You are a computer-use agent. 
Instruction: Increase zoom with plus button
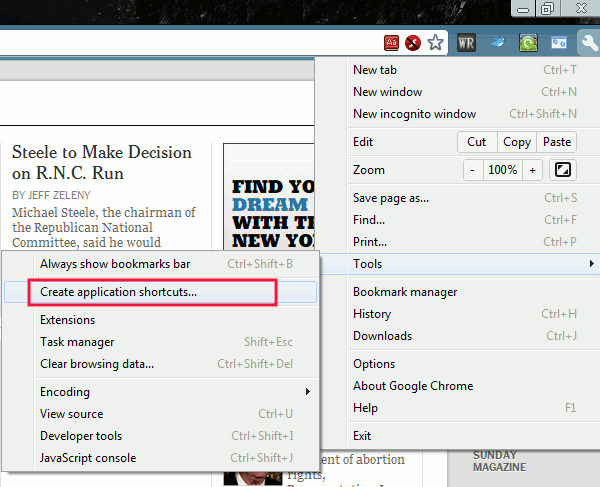[532, 170]
